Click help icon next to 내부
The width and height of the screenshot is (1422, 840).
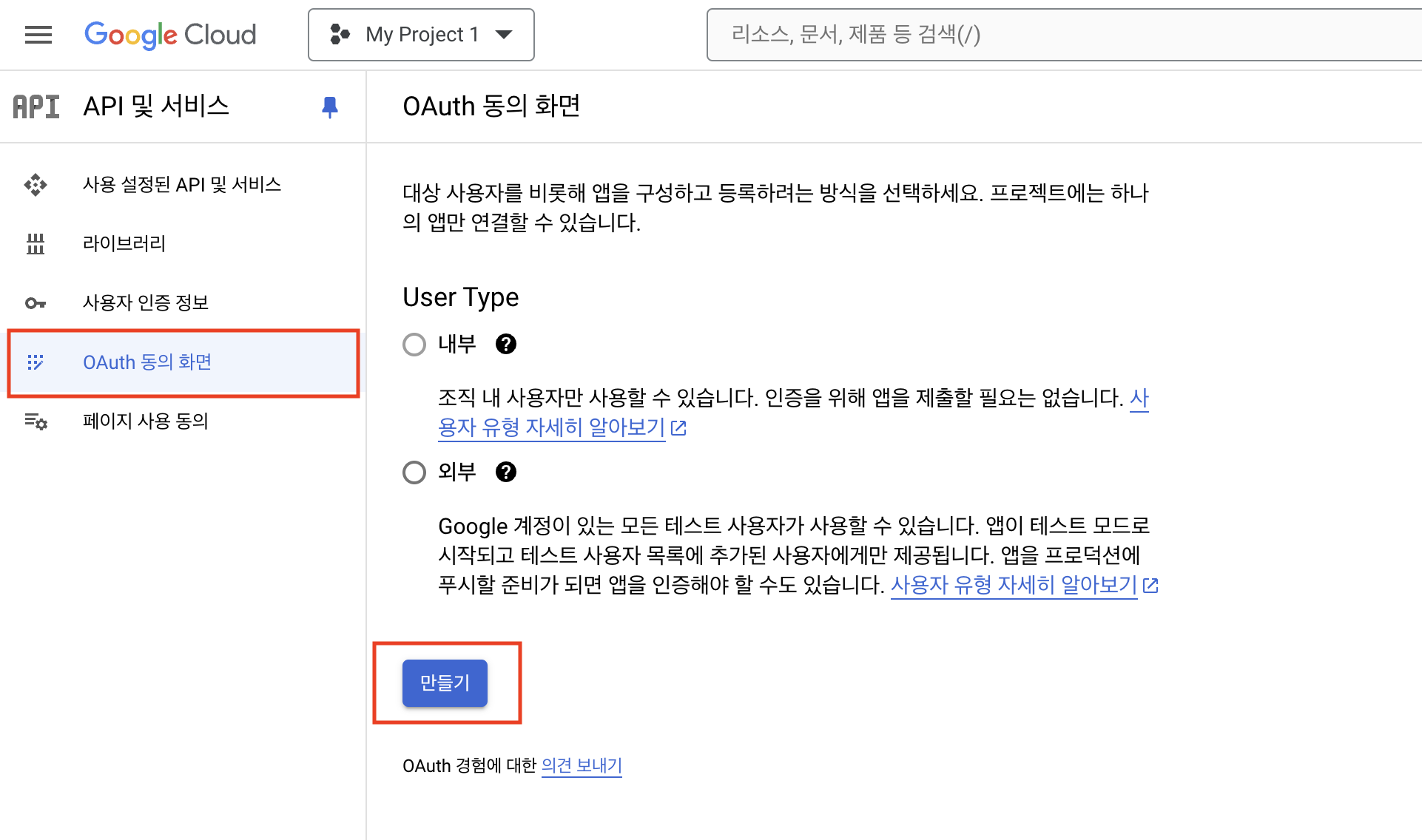coord(506,344)
